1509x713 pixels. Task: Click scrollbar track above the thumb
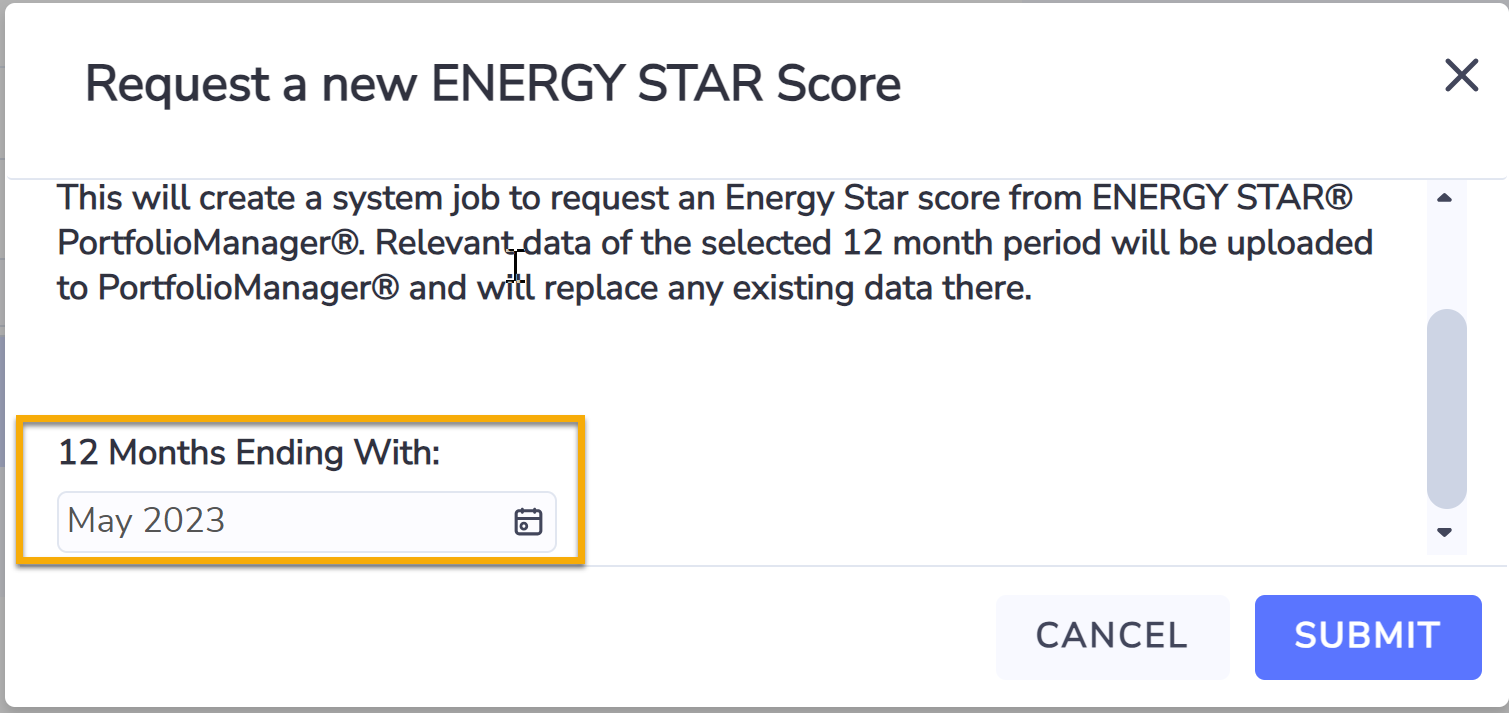1446,260
